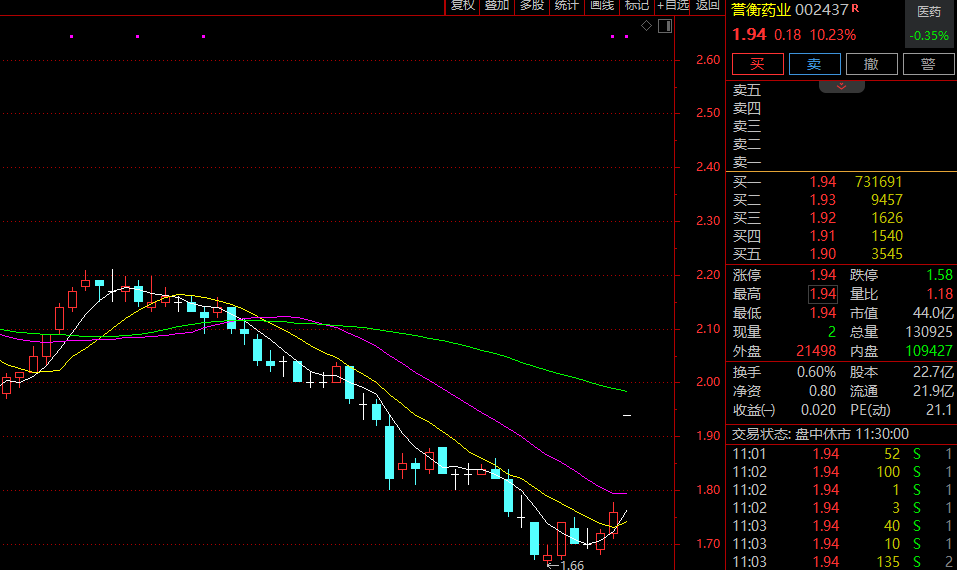Screen dimensions: 957x570
Task: Click the 统计 statistics toolbar item
Action: click(x=566, y=6)
